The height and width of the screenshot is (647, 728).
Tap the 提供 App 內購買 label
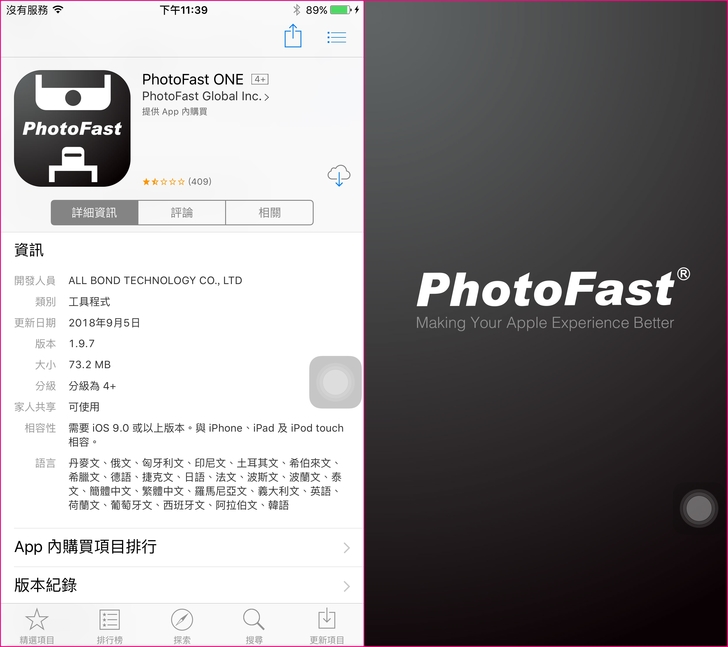pos(175,111)
